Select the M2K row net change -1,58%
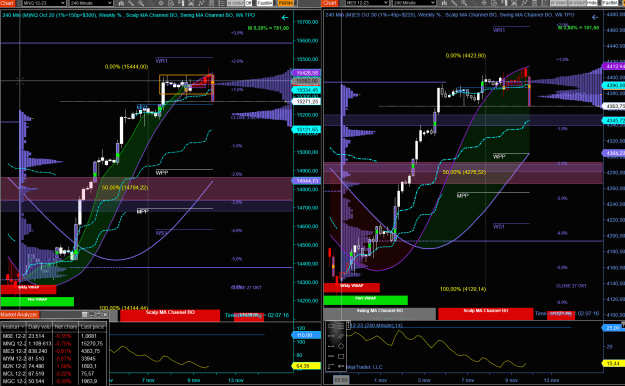Screen dimensions: 625x386 click(63, 366)
